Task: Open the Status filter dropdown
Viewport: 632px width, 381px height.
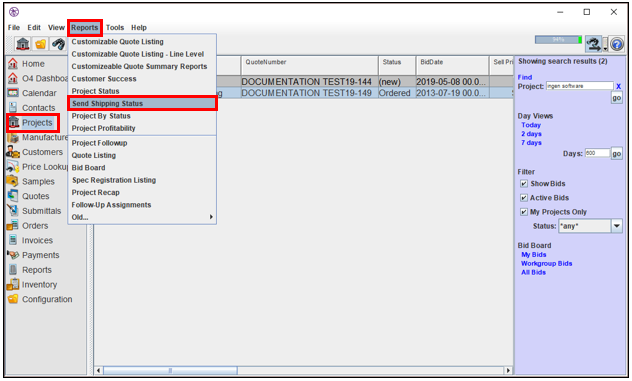Action: click(617, 226)
